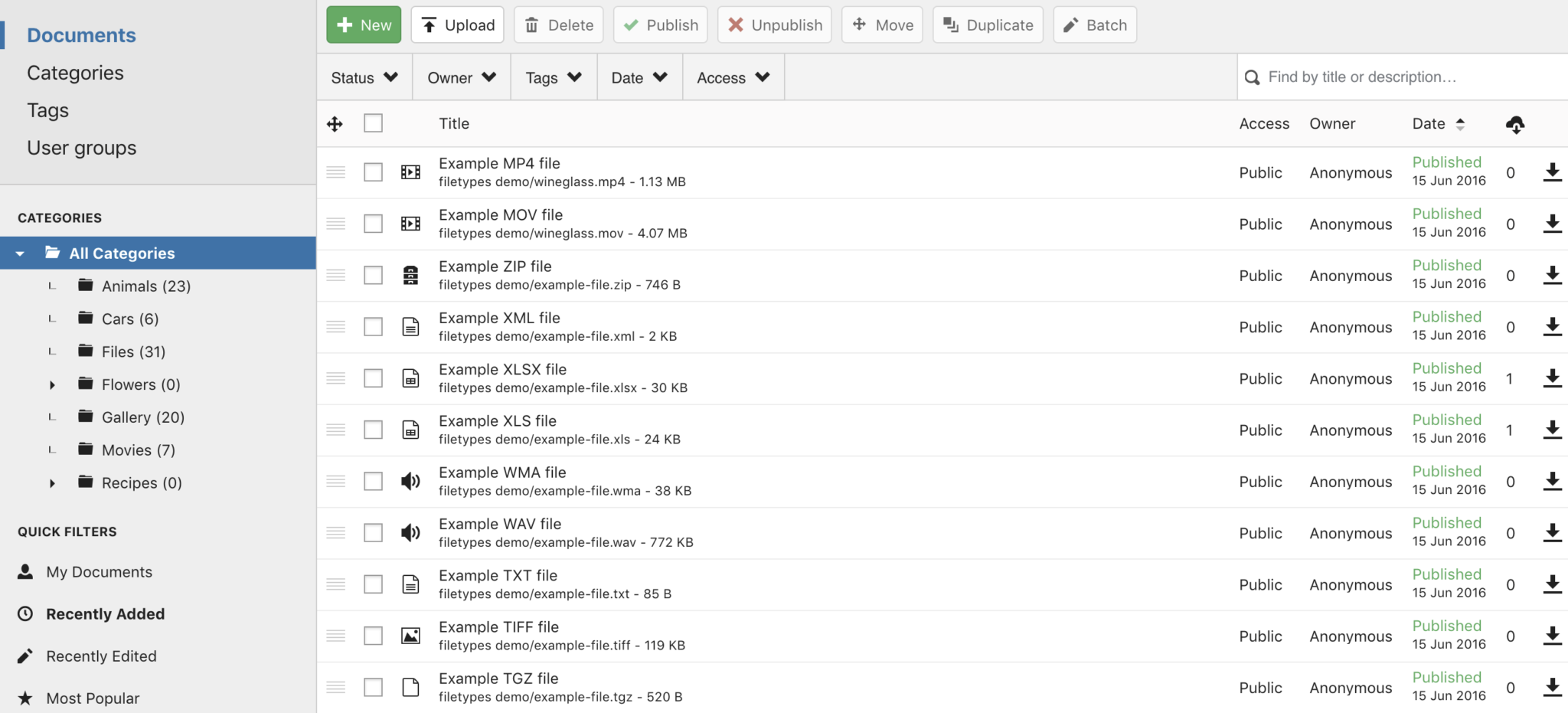This screenshot has width=1568, height=713.
Task: Click download icon for Example MP4 file
Action: pyautogui.click(x=1552, y=172)
